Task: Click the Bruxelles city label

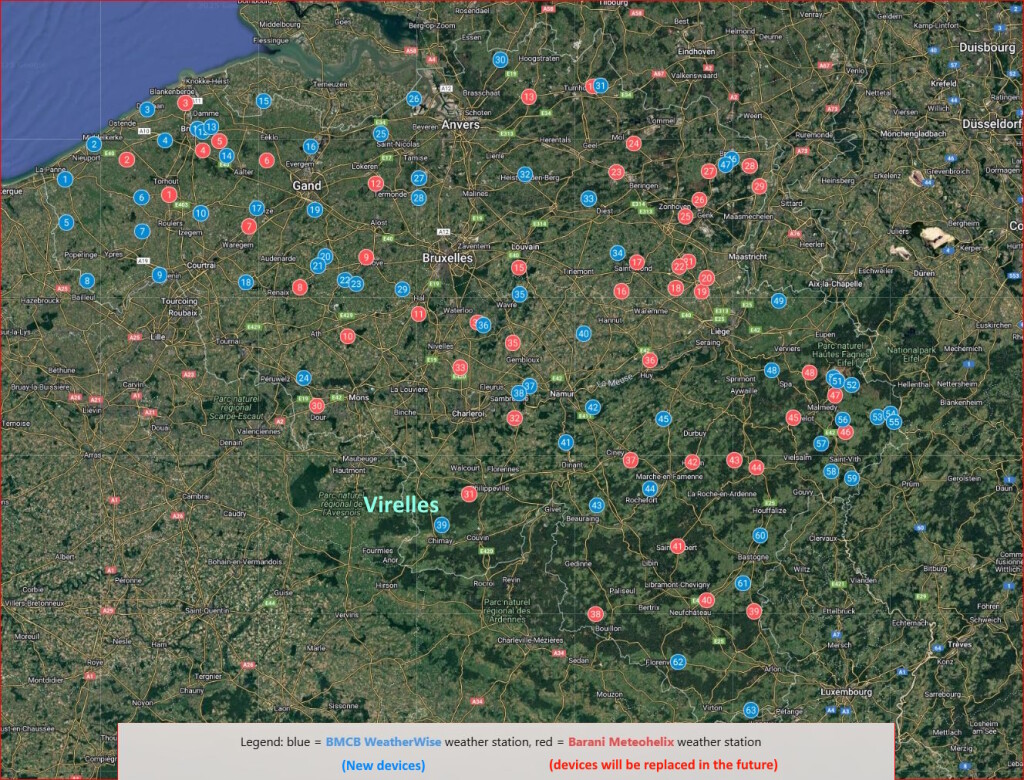Action: [447, 258]
